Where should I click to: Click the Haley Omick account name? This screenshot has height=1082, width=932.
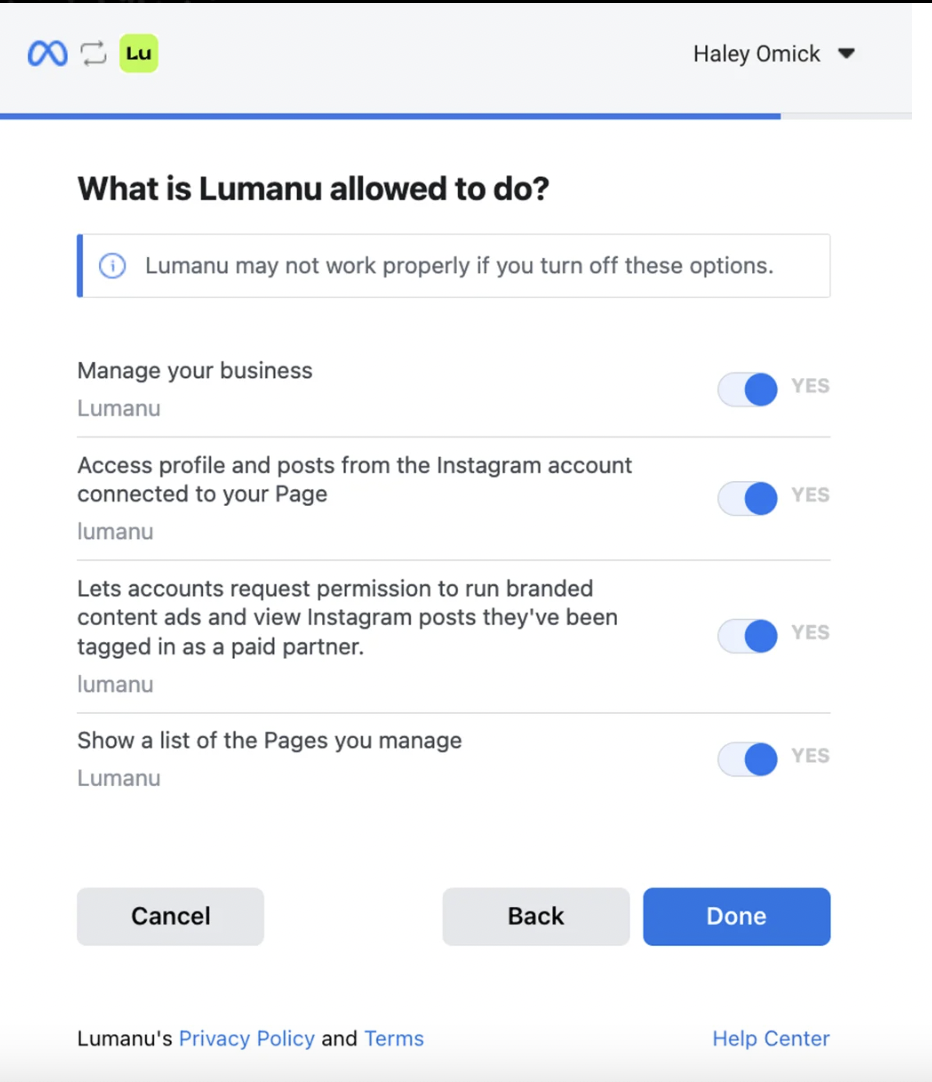pos(756,54)
